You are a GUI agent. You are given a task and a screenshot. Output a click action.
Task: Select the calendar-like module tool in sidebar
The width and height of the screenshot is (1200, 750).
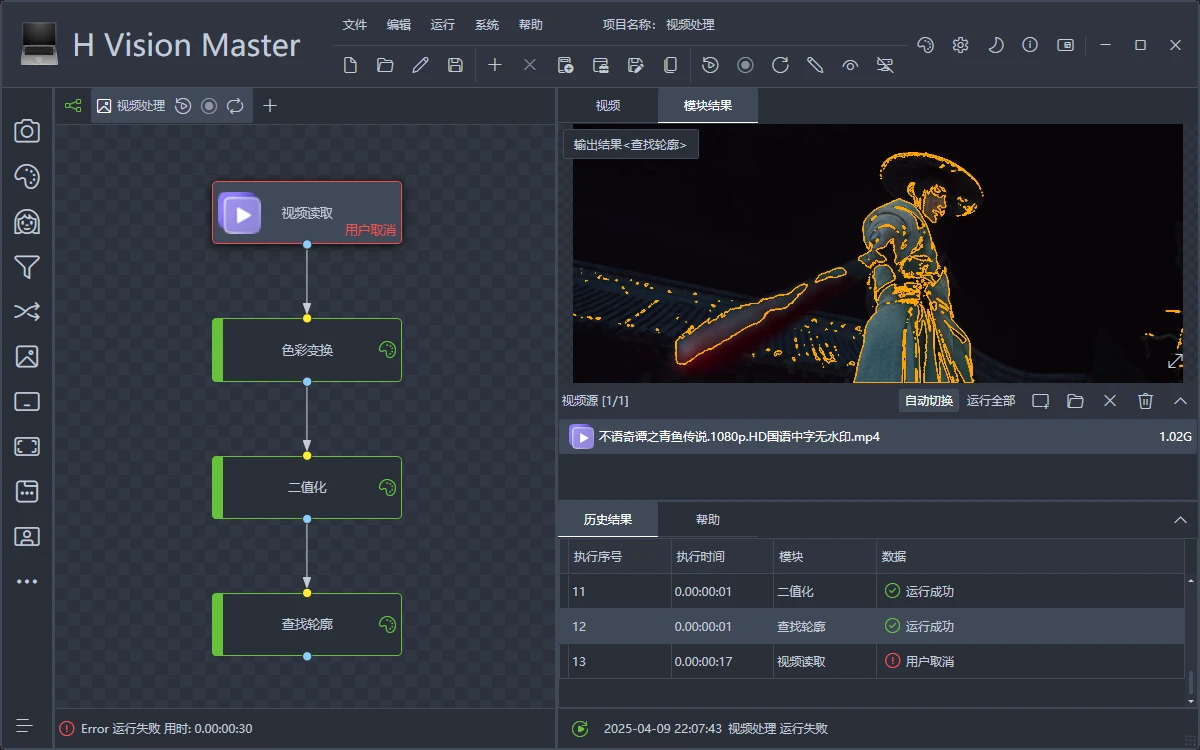[27, 492]
